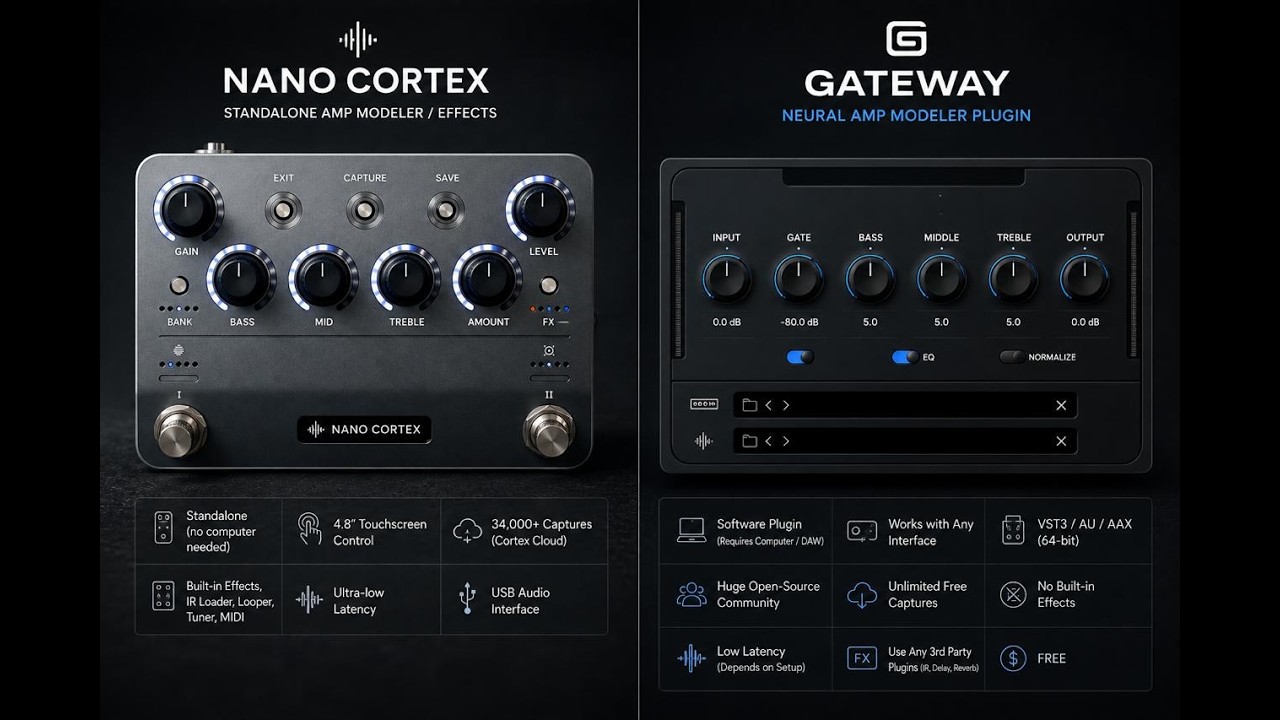Screen dimensions: 1280x720
Task: Click Gateway's amp model file path field
Action: pos(906,405)
